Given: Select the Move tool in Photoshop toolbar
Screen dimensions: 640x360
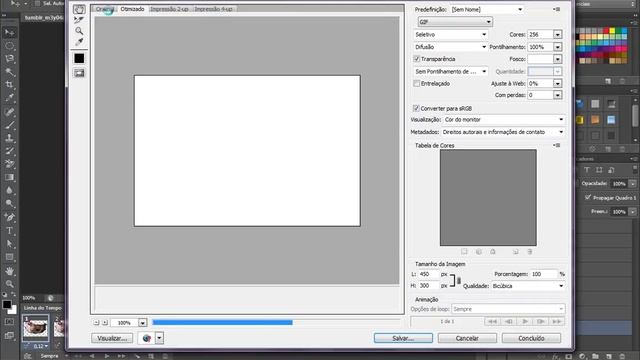Looking at the screenshot, I should pos(9,33).
